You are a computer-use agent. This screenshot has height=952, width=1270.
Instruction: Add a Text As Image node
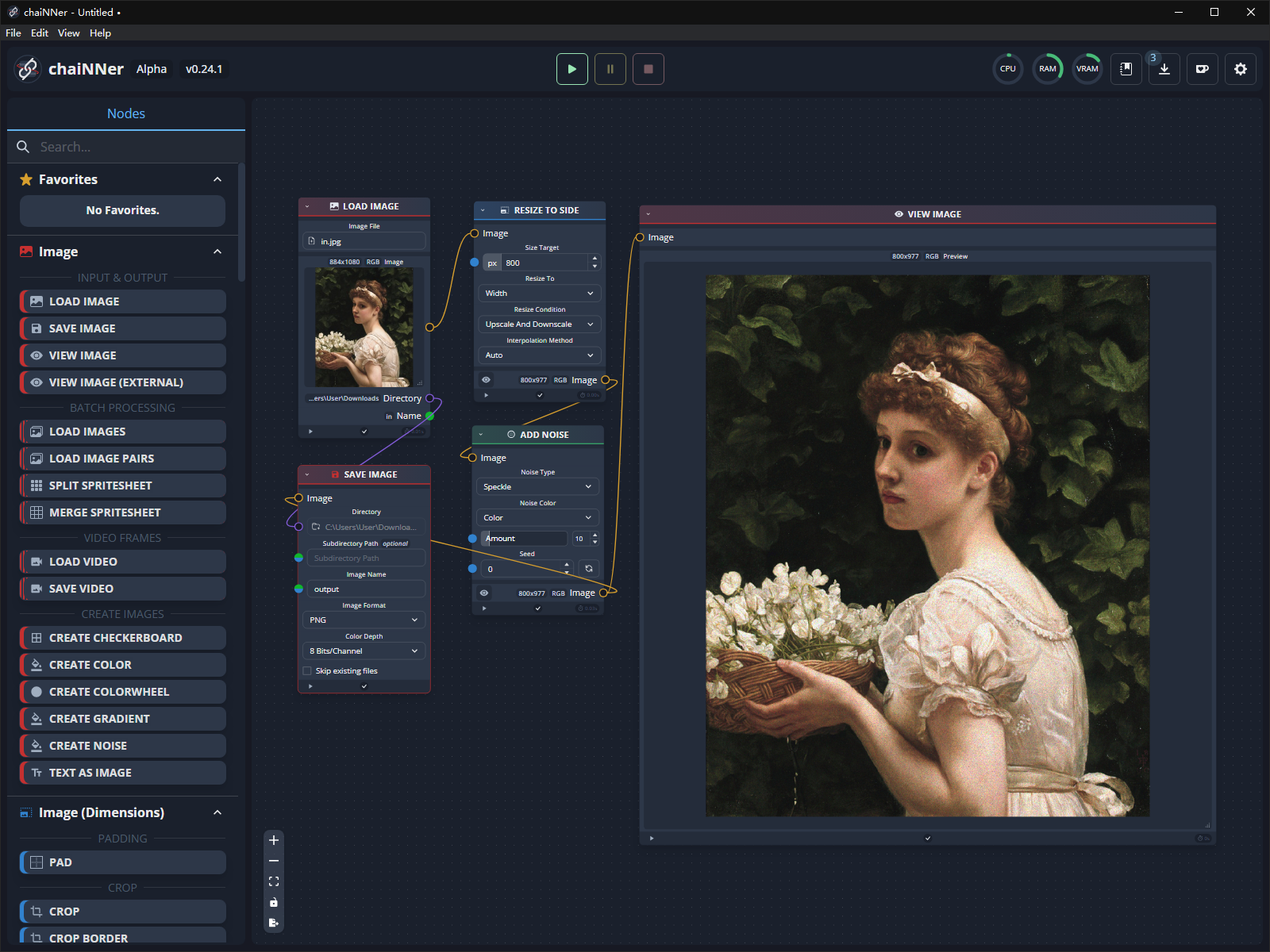pos(123,773)
